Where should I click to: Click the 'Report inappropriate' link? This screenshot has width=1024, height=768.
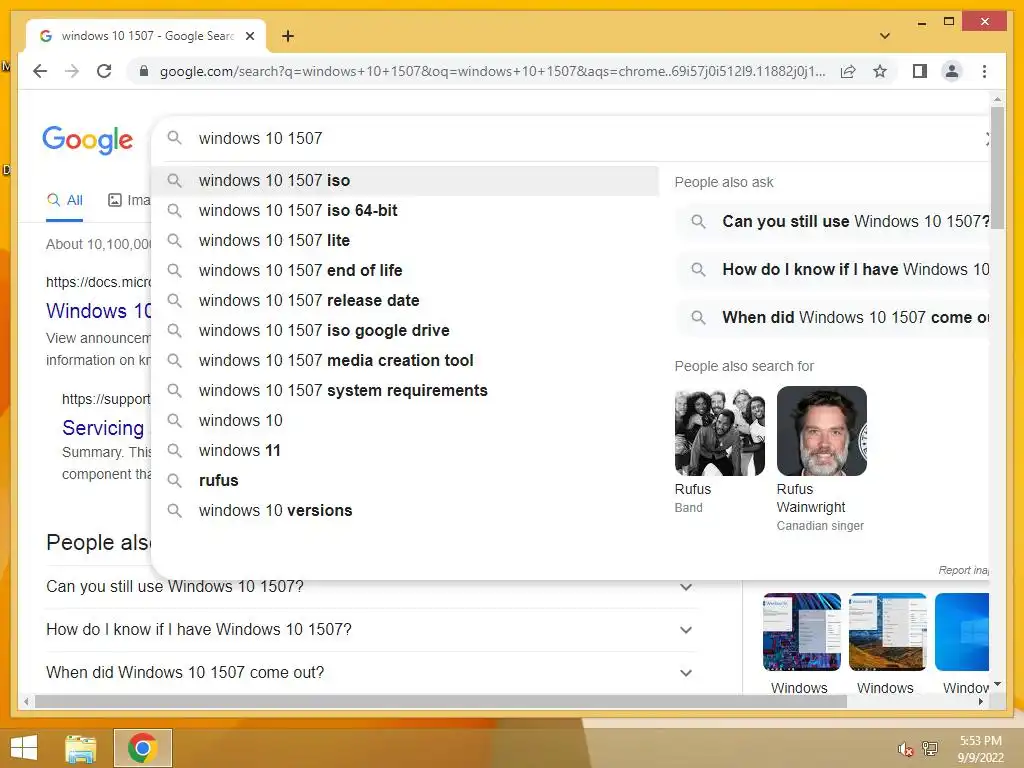click(963, 570)
